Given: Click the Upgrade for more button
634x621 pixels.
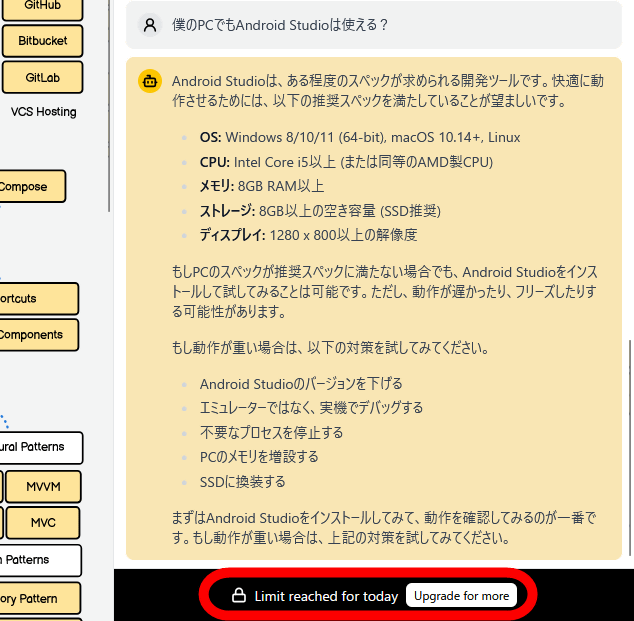Looking at the screenshot, I should tap(461, 596).
